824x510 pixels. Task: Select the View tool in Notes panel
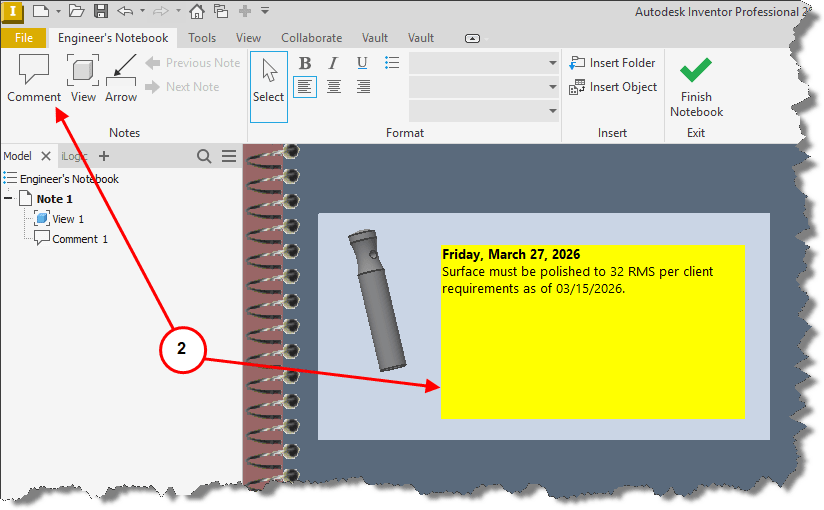83,78
